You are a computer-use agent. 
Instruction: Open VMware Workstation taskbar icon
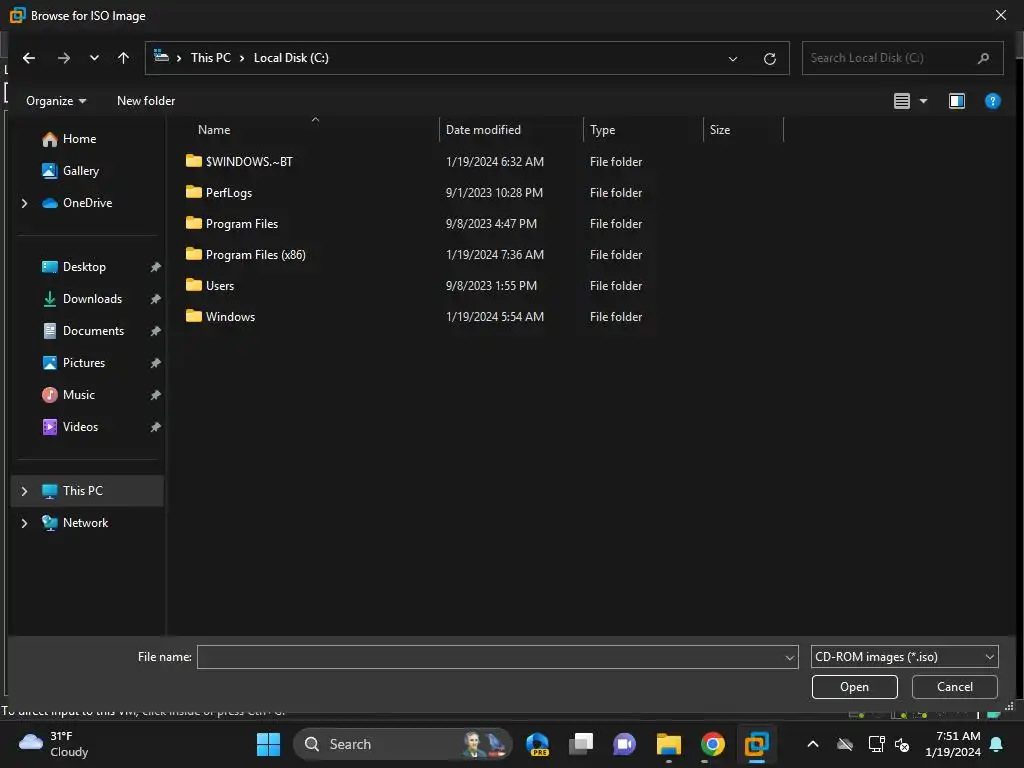coord(756,744)
